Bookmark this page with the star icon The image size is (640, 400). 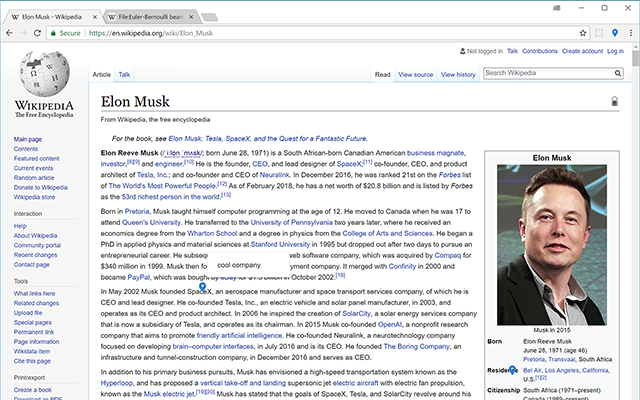tap(583, 33)
